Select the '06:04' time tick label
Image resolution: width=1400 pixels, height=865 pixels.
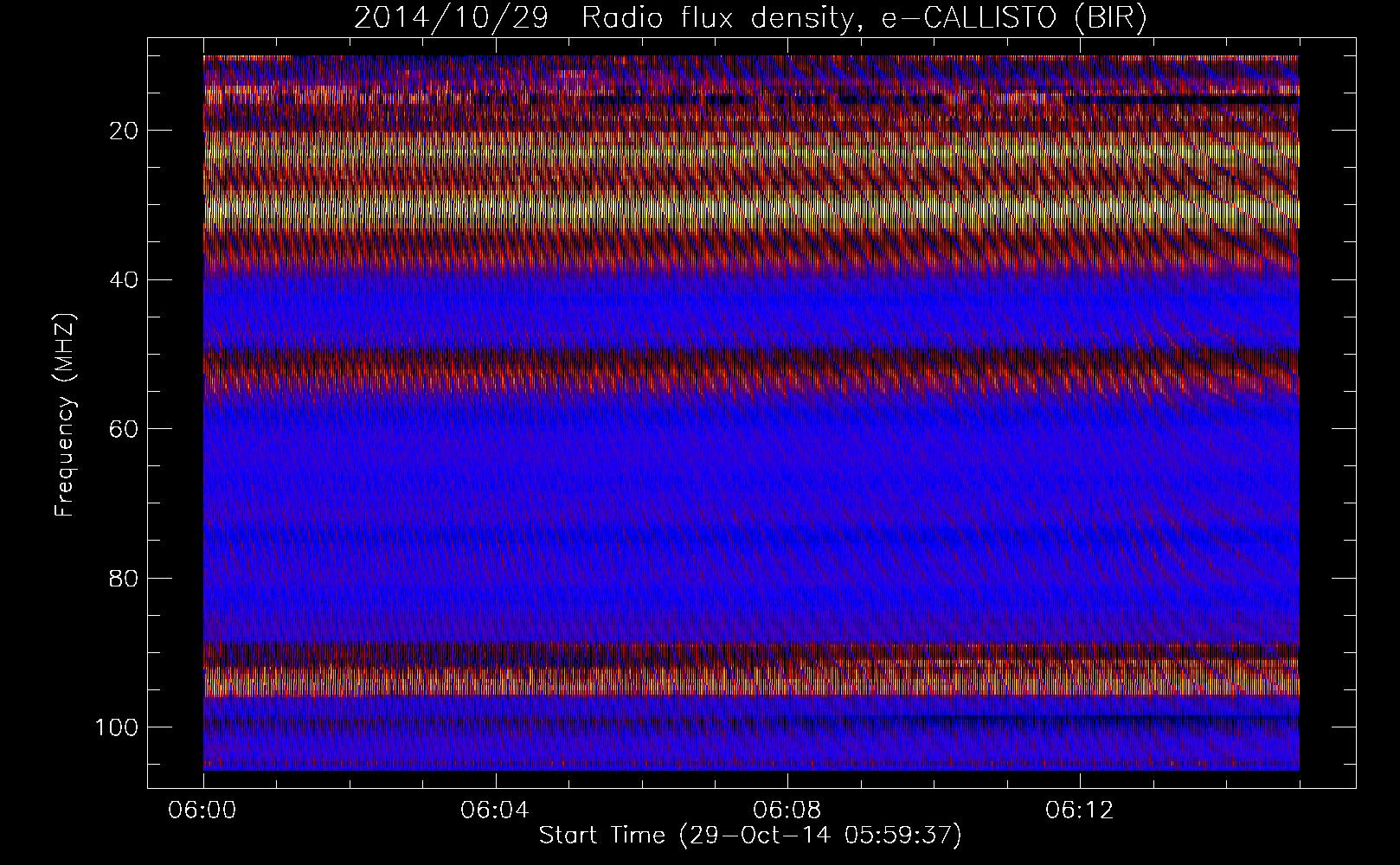click(x=496, y=811)
